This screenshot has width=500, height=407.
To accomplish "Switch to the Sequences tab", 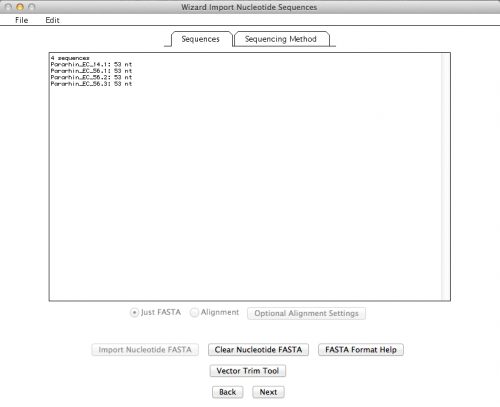I will [x=200, y=39].
